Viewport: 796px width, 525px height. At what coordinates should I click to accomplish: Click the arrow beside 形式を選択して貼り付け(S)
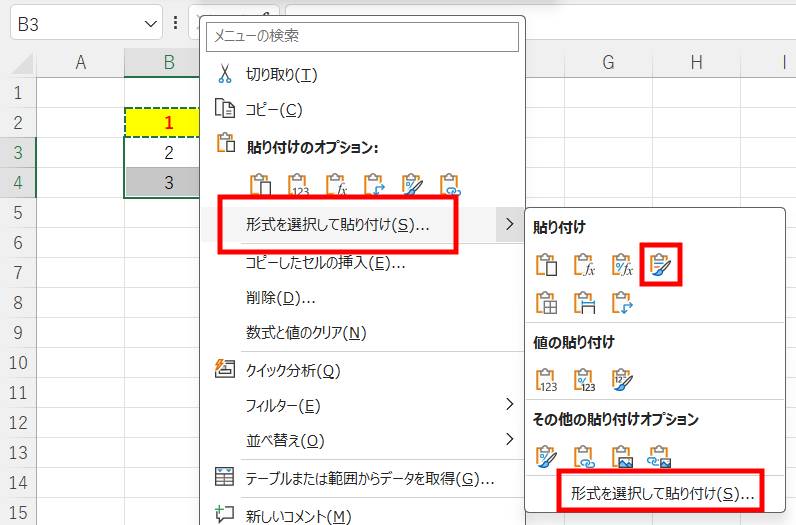(x=510, y=224)
